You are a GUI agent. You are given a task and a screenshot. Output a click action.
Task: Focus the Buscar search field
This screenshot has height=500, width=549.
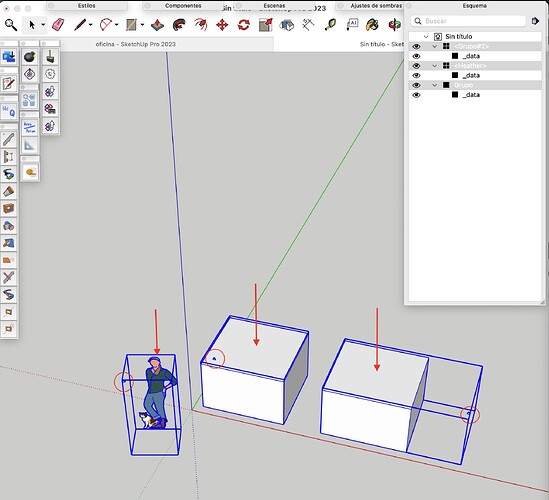469,21
